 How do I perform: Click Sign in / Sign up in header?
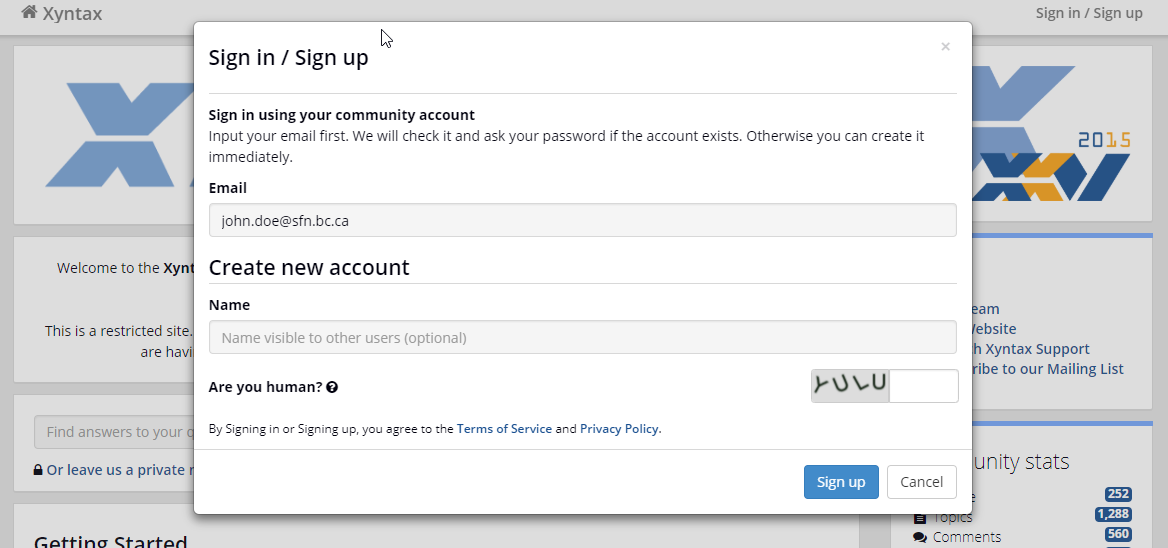[1088, 13]
